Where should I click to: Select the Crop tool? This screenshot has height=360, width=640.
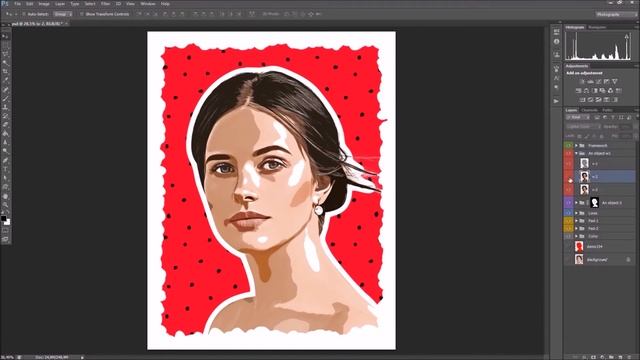tap(5, 71)
